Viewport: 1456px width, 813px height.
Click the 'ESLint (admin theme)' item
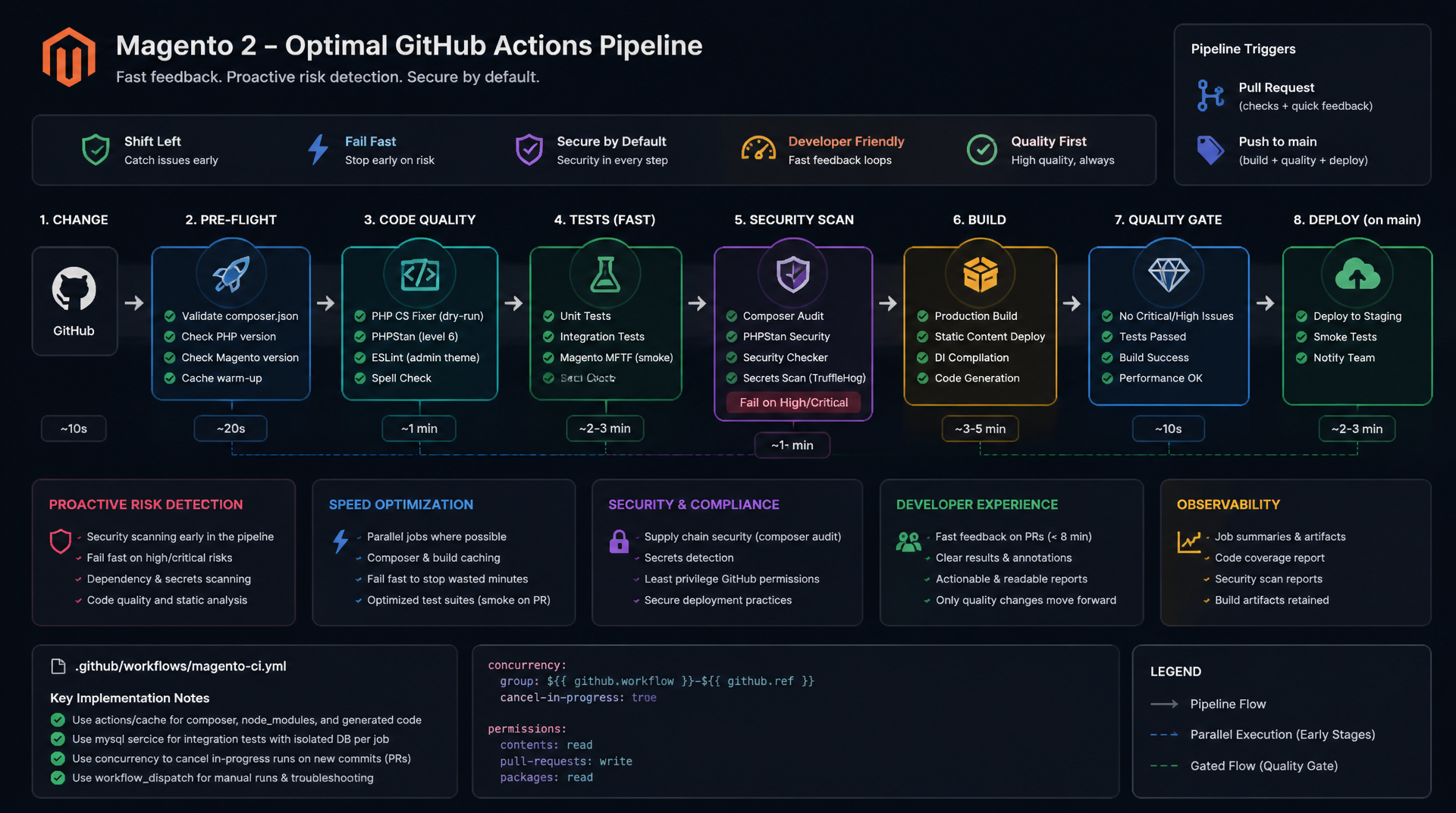click(x=425, y=358)
